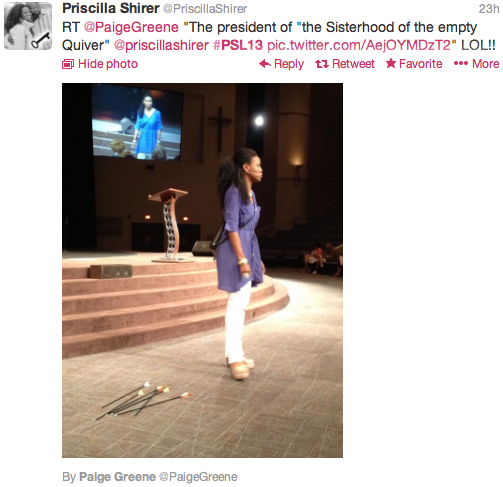Click the Favorite text button

(x=421, y=63)
